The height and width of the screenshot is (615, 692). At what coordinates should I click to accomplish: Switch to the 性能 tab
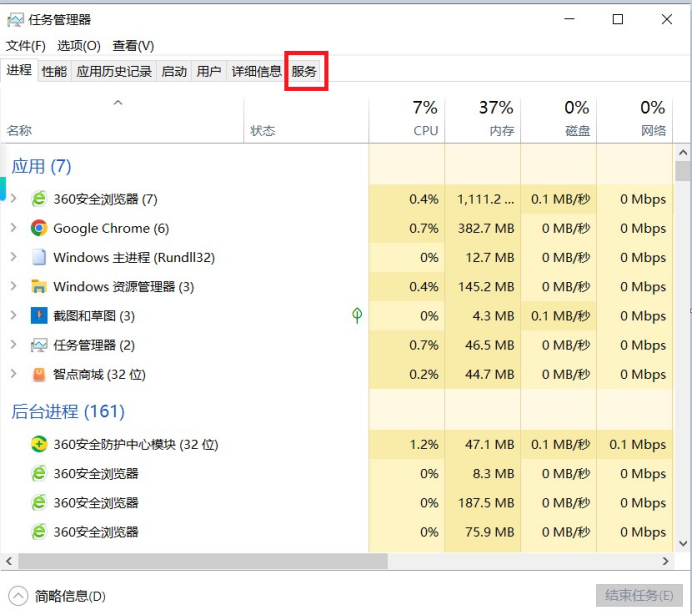pyautogui.click(x=54, y=71)
